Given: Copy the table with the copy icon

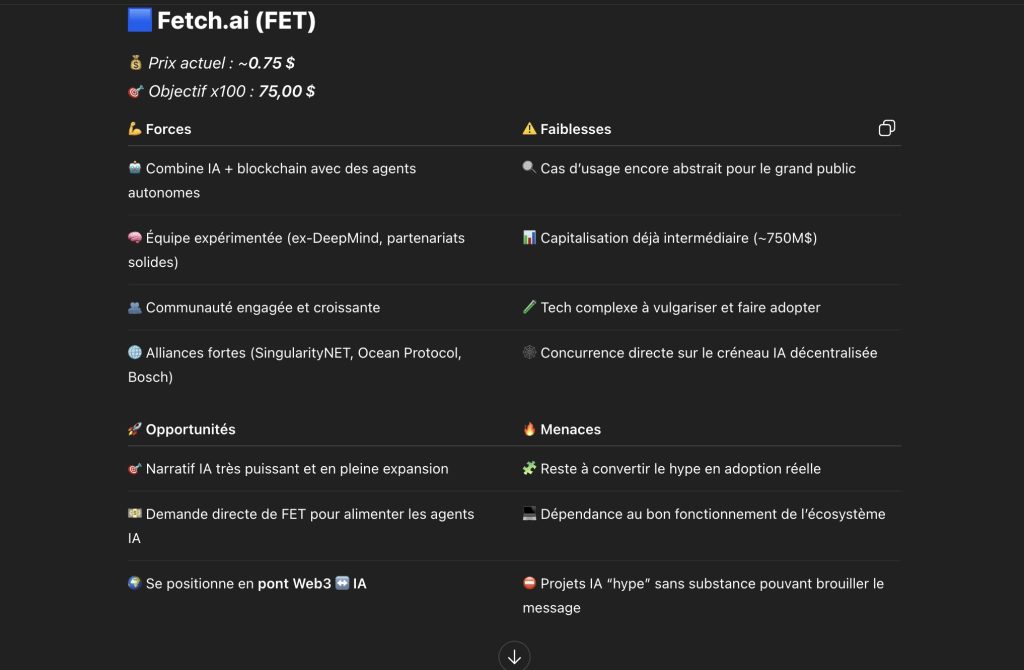Looking at the screenshot, I should [x=886, y=128].
